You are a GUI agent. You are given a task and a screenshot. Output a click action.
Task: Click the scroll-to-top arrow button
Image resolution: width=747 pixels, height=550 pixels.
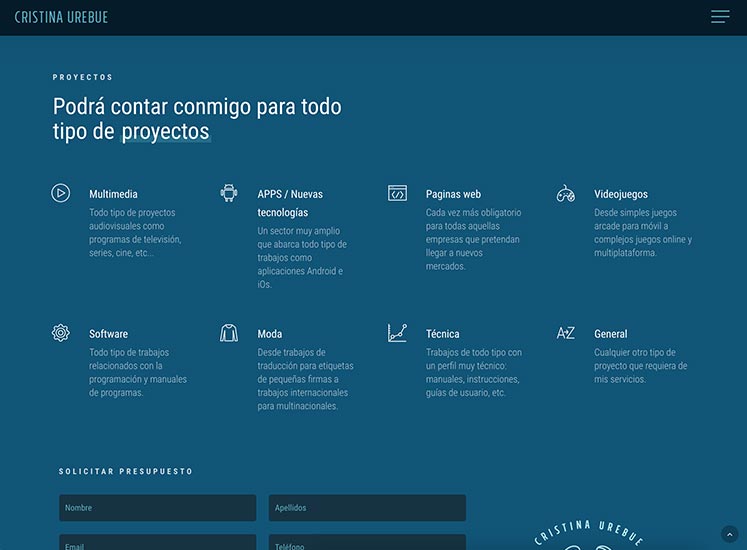(x=729, y=534)
